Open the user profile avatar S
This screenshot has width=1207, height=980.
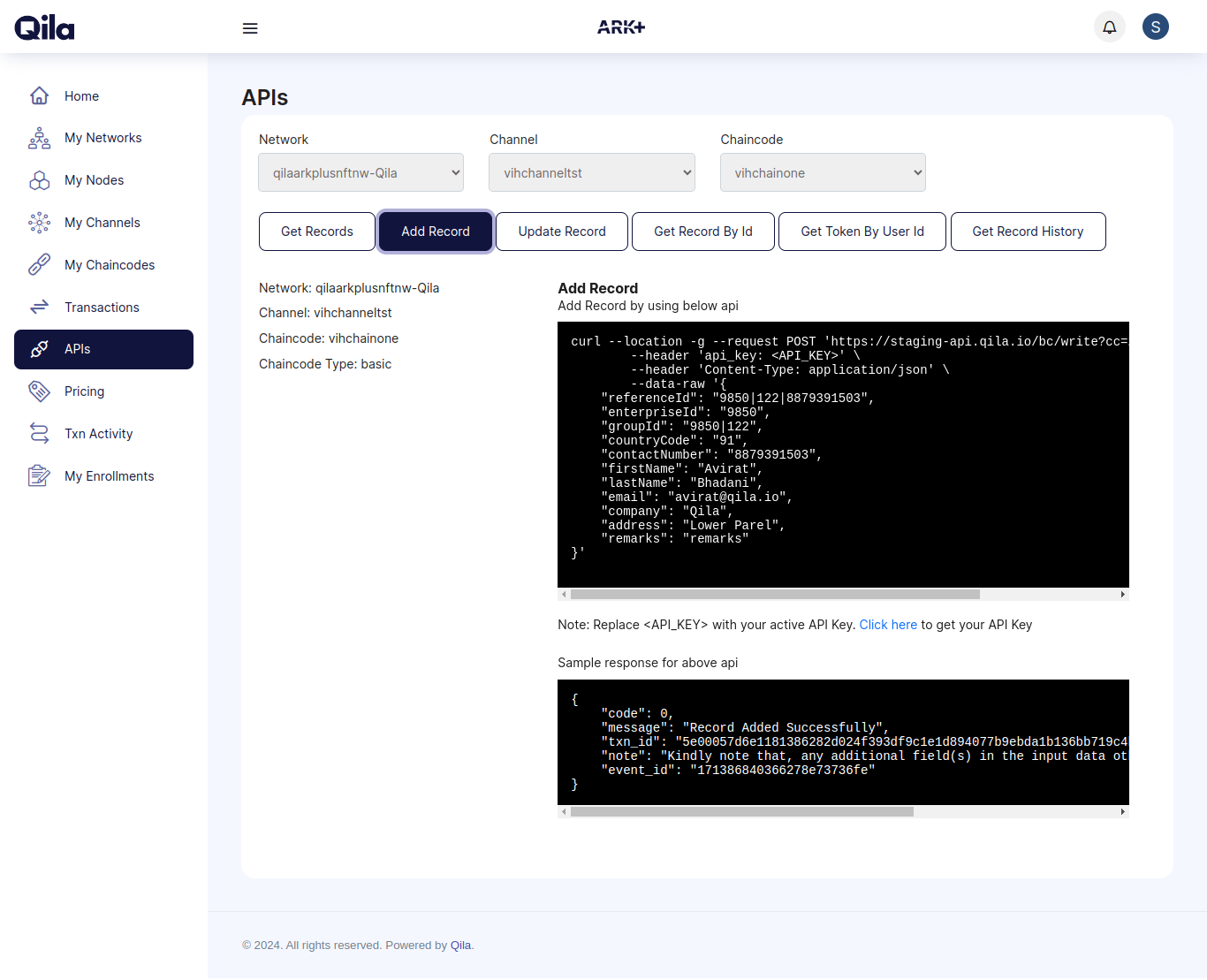pyautogui.click(x=1156, y=27)
